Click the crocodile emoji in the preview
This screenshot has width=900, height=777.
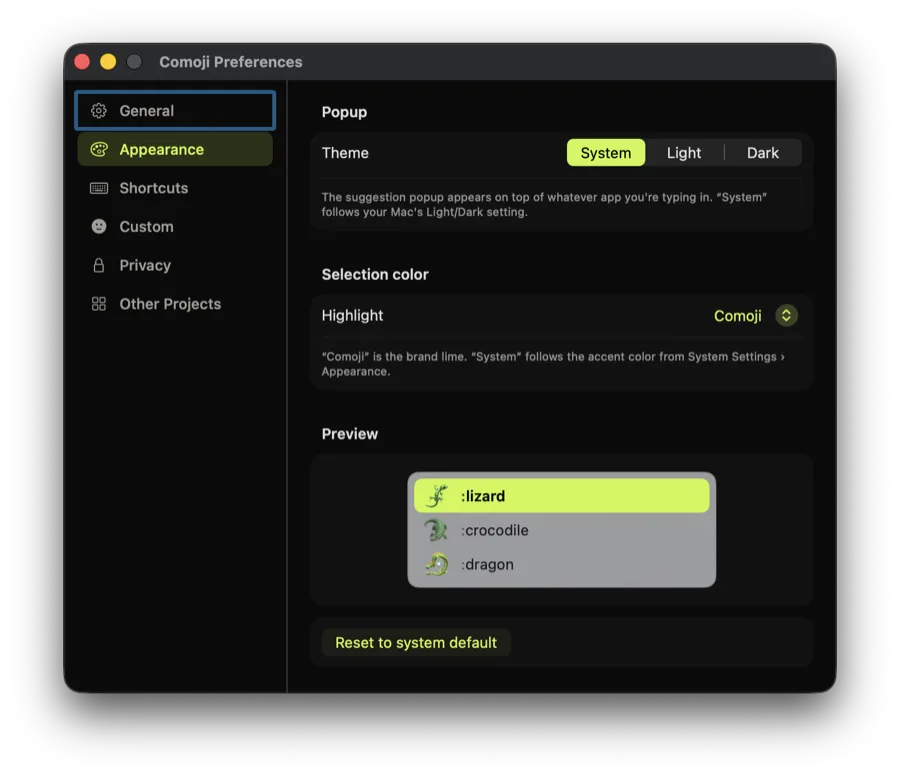point(437,530)
